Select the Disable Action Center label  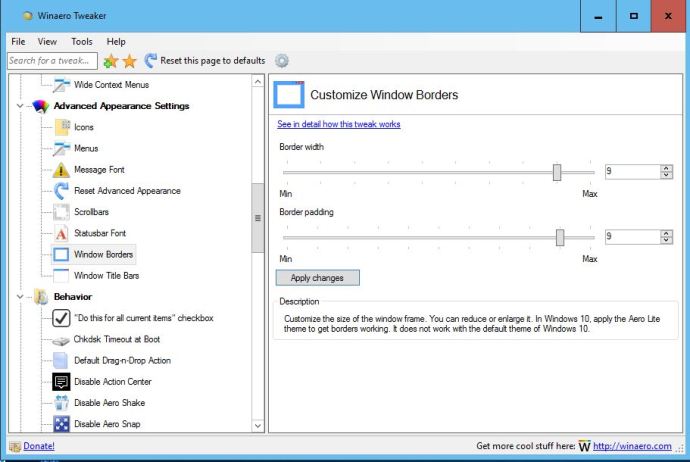tap(113, 381)
